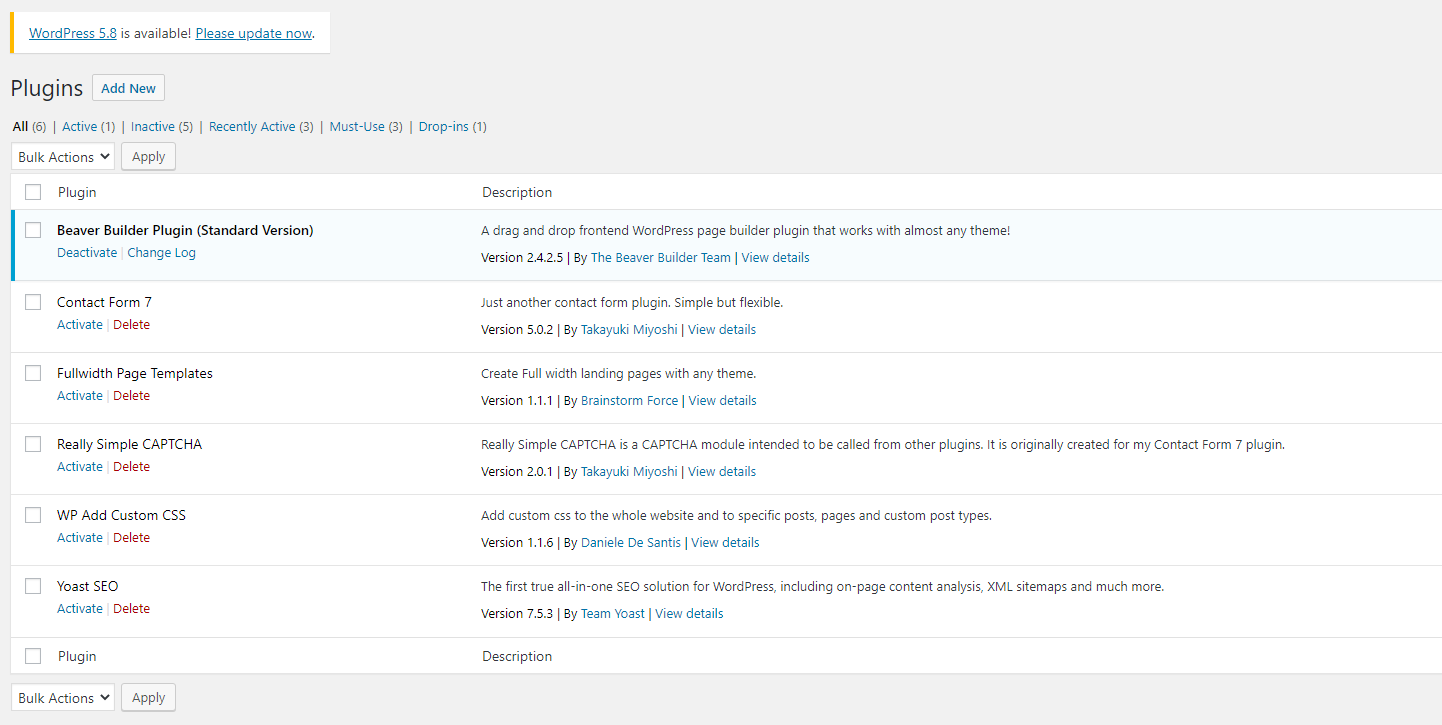Screen dimensions: 1442x725
Task: Click Version 5.0.2 text
Action: coord(517,330)
